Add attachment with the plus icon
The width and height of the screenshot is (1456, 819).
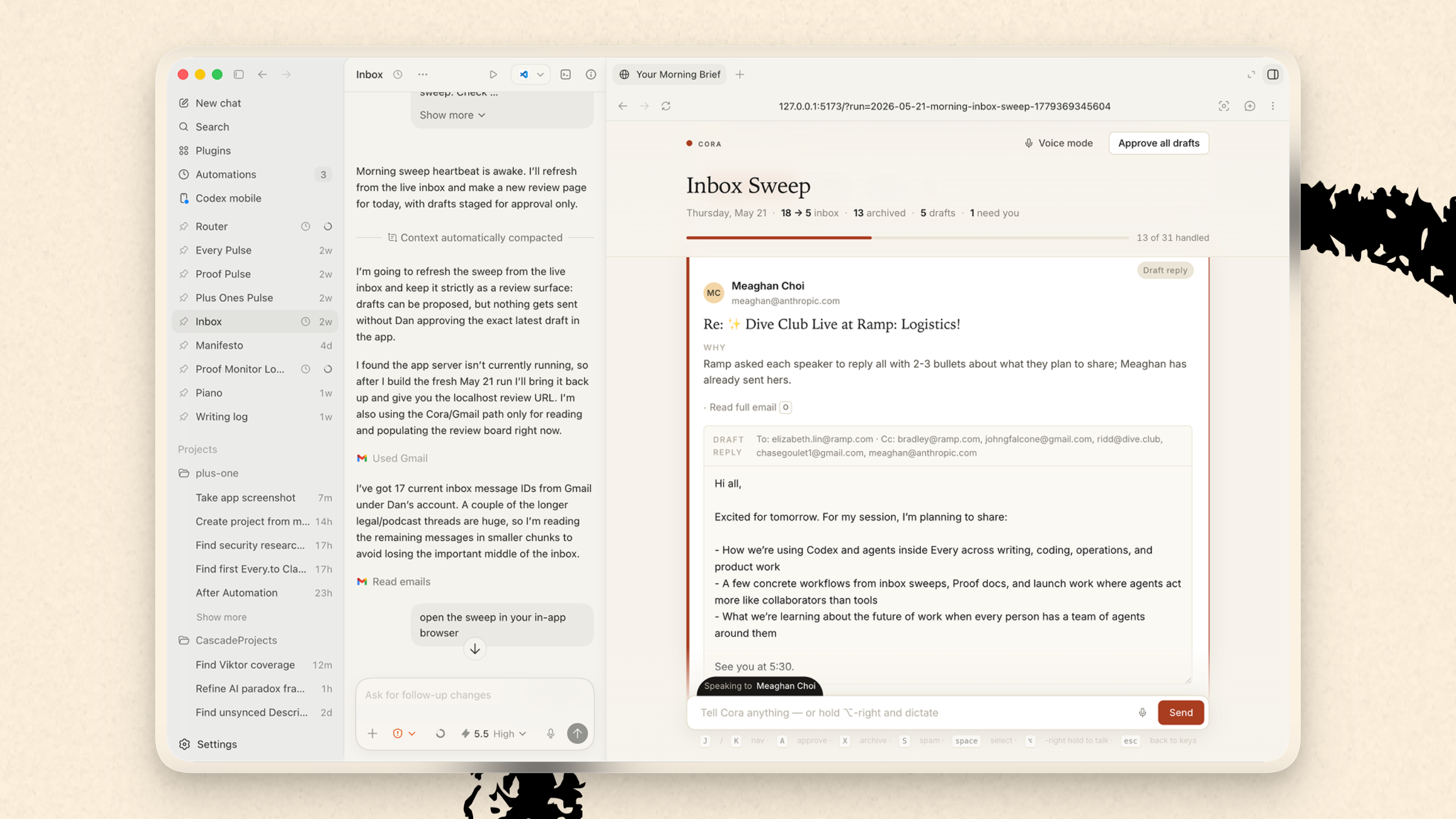(373, 734)
